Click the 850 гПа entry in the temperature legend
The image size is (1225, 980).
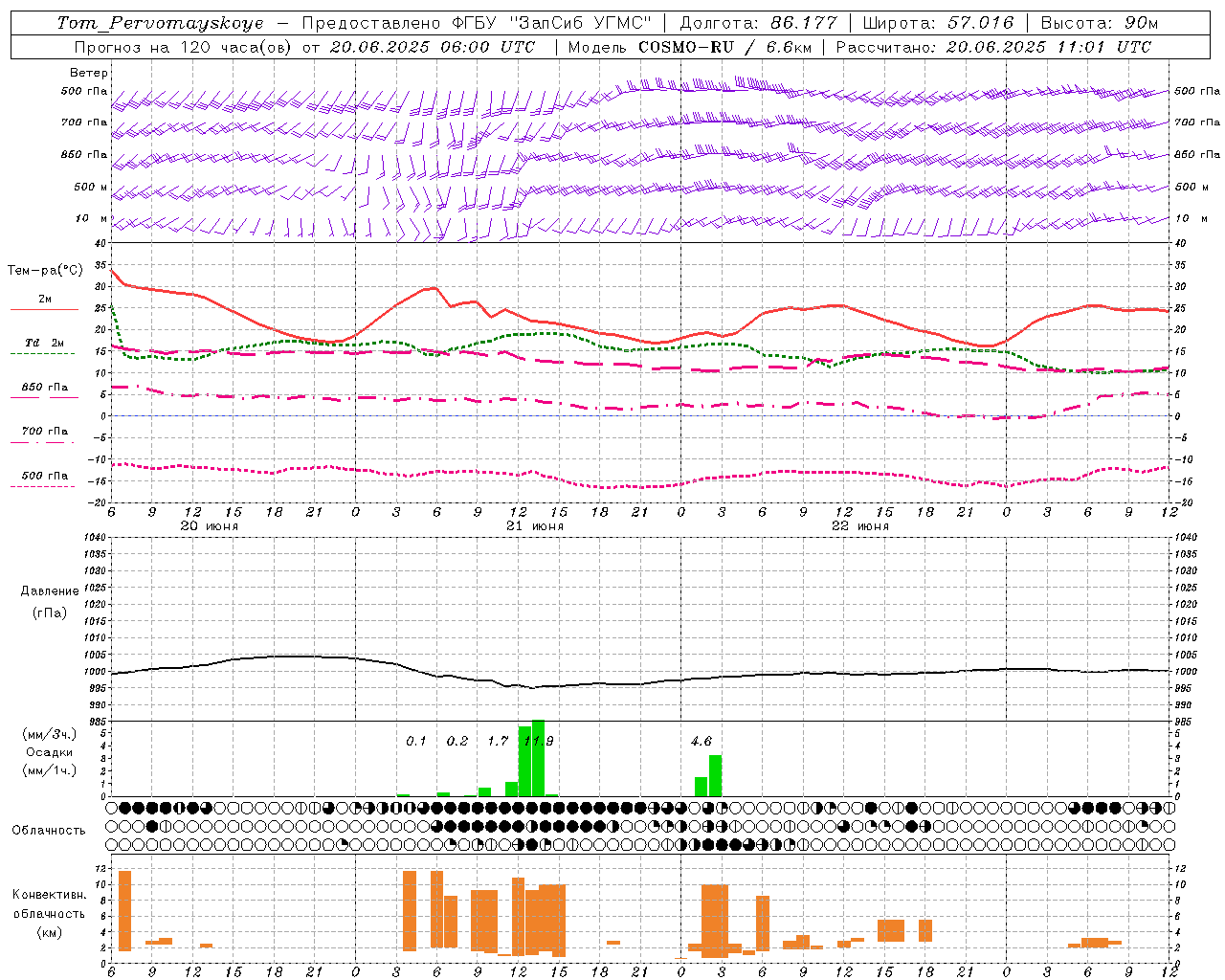pos(45,388)
